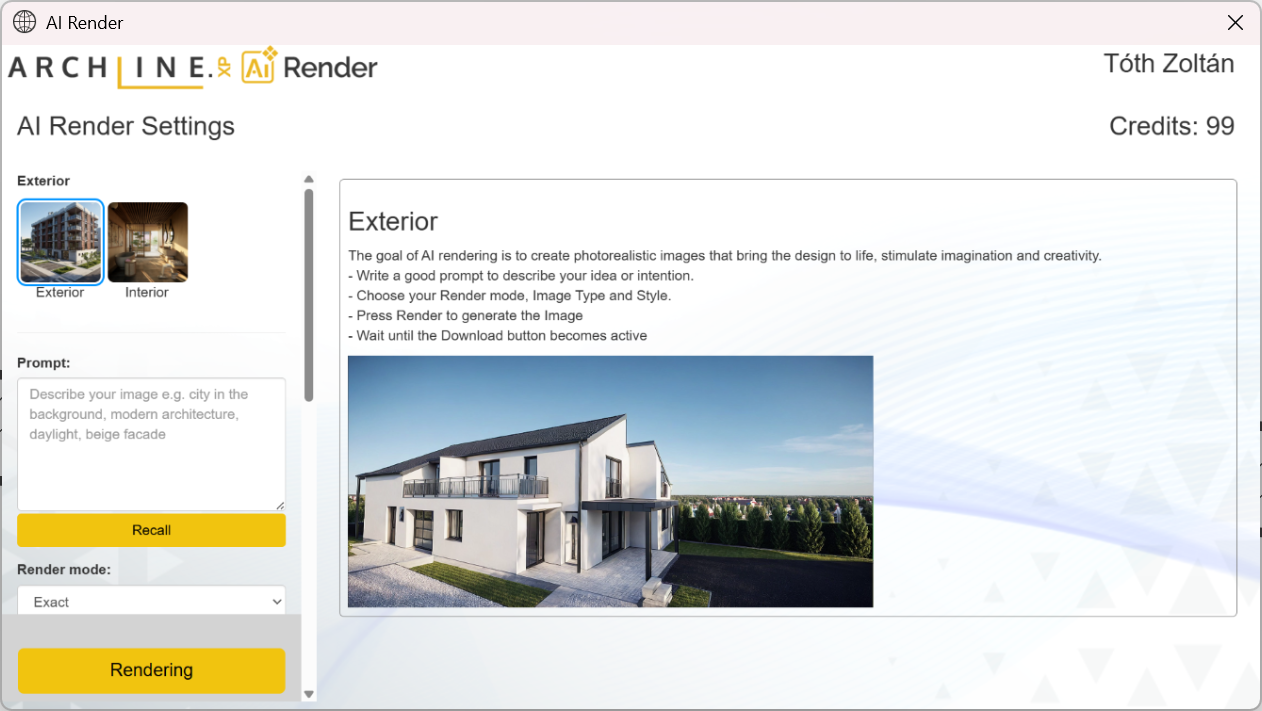Click the Credits: 99 counter
This screenshot has height=711, width=1262.
coord(1172,126)
